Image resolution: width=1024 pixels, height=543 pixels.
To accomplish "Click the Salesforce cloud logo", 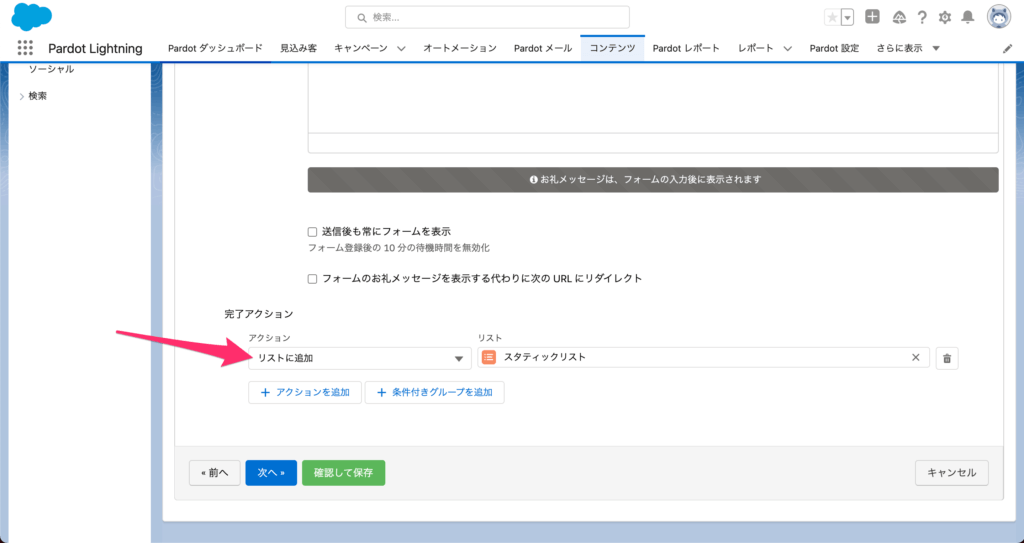I will (x=31, y=16).
